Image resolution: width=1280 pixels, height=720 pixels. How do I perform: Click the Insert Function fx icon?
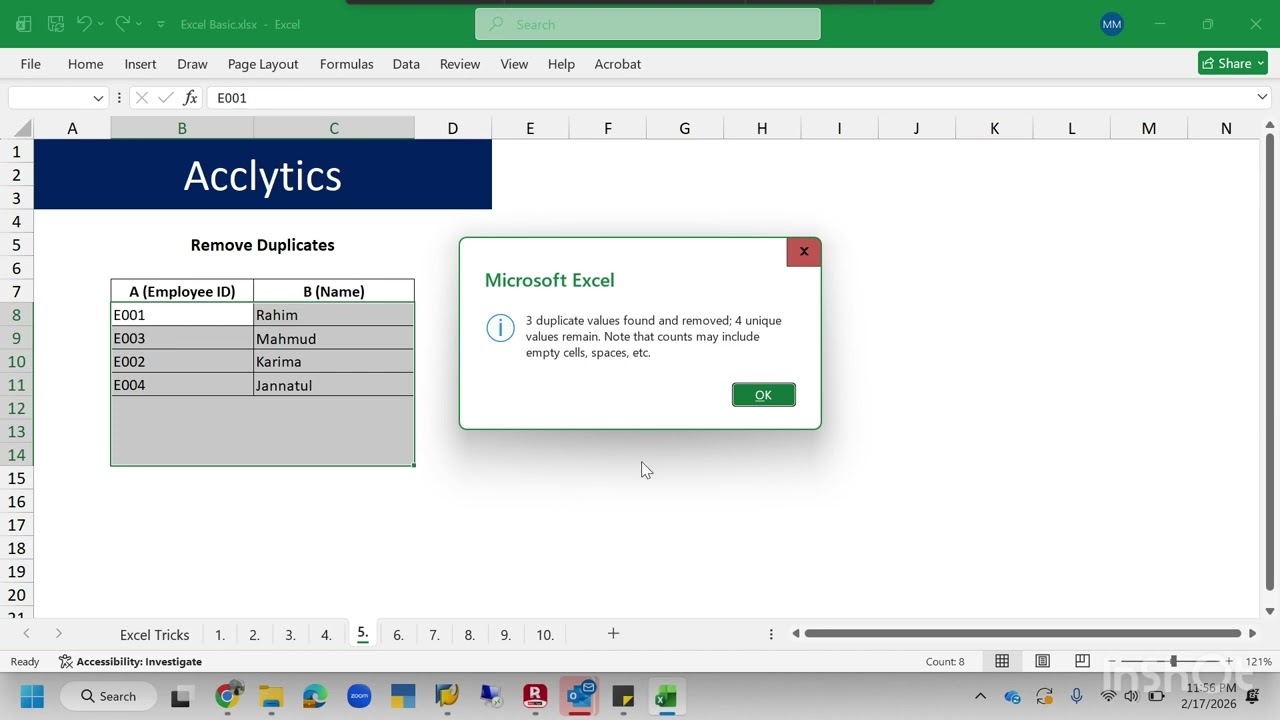[190, 98]
